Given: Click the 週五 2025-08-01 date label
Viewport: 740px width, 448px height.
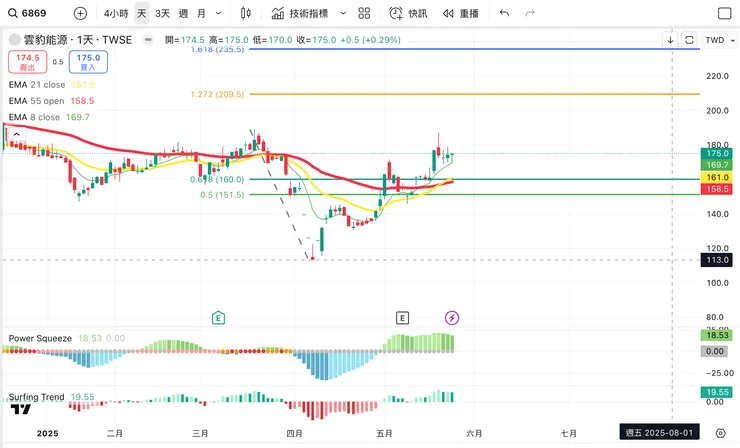Looking at the screenshot, I should 659,433.
